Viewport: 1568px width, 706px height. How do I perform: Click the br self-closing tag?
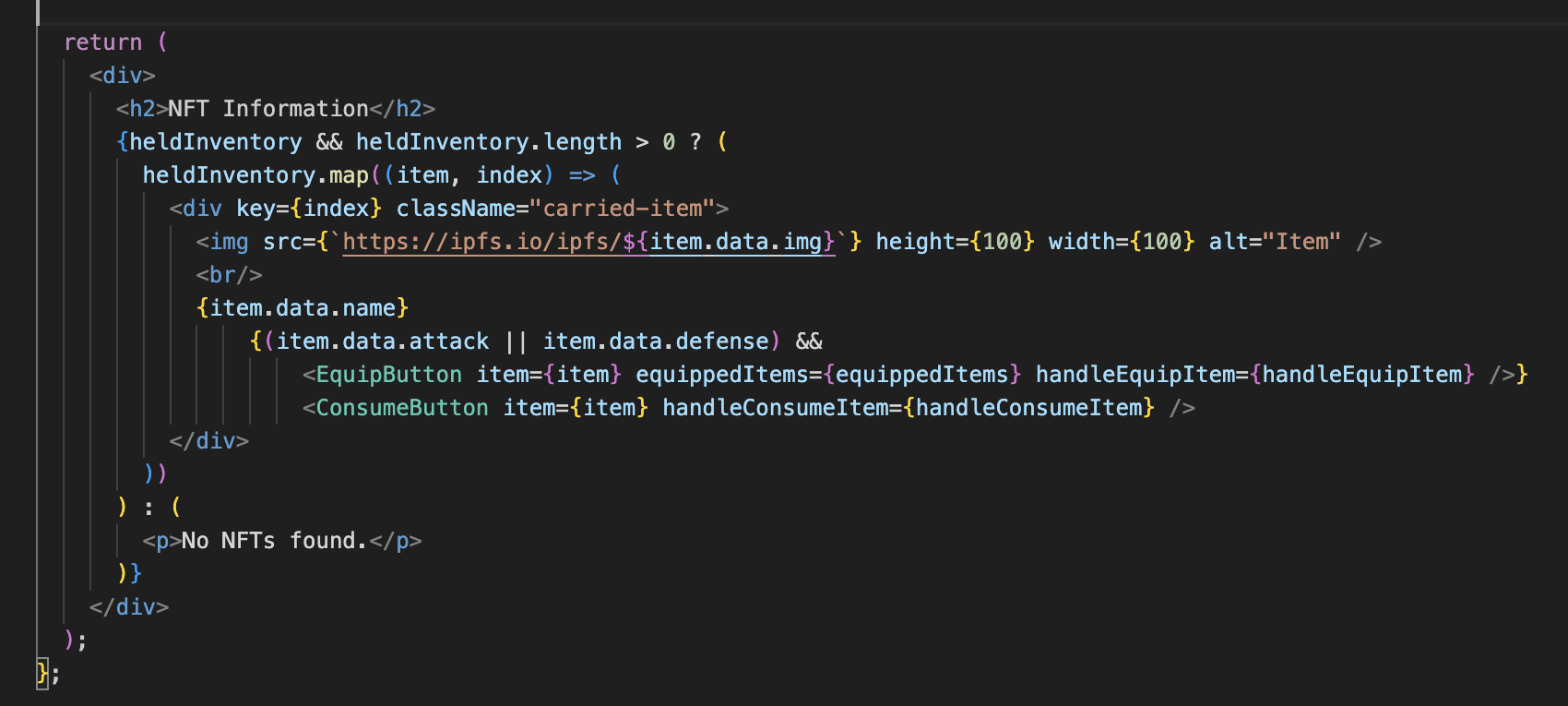click(x=229, y=275)
